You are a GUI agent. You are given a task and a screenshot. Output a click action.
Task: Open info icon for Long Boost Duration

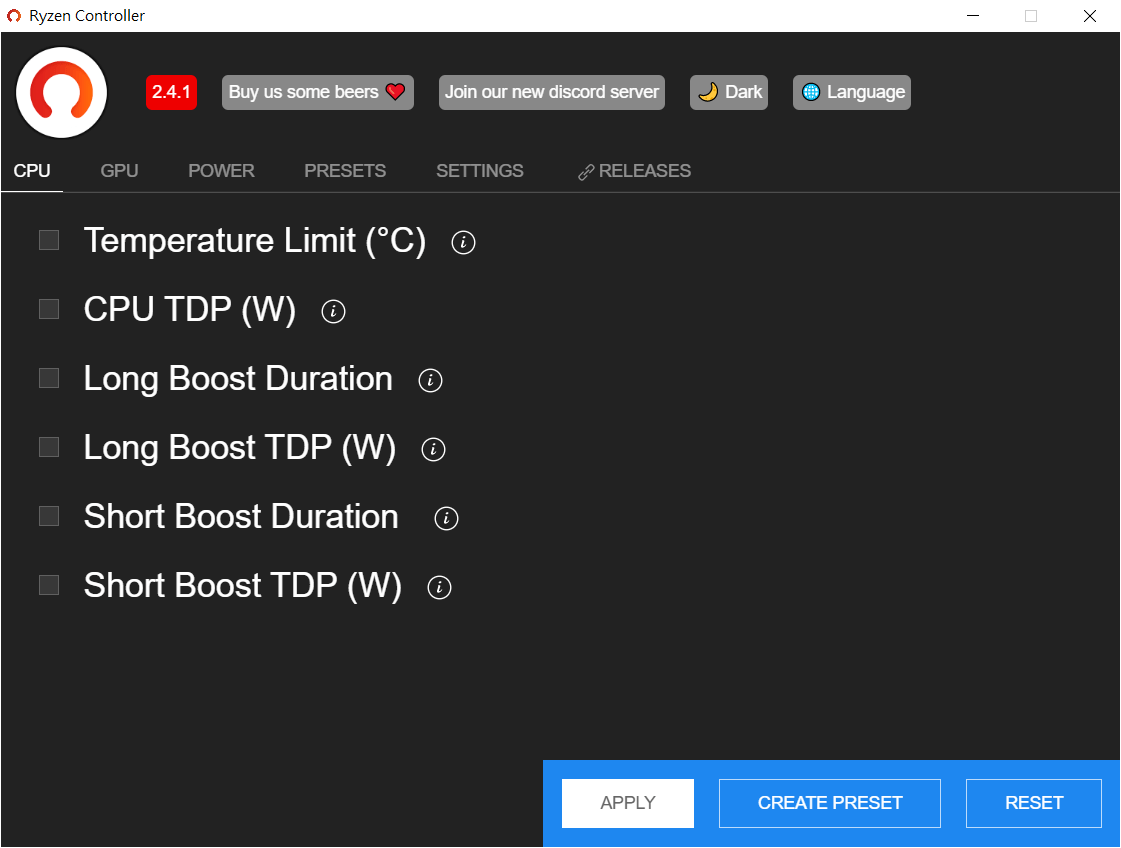(x=430, y=380)
